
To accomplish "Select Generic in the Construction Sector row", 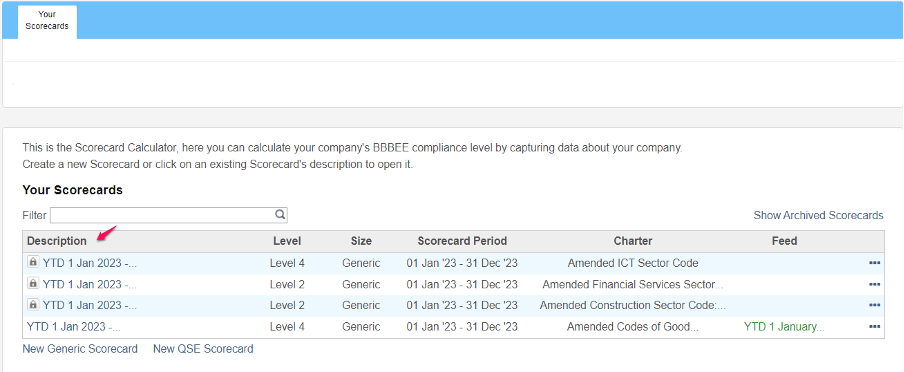I will (361, 305).
